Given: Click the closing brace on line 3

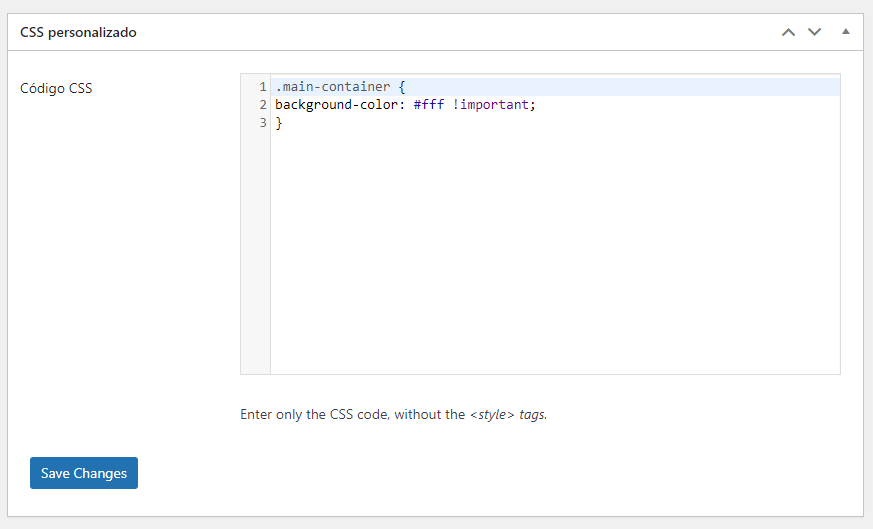Looking at the screenshot, I should coord(279,123).
